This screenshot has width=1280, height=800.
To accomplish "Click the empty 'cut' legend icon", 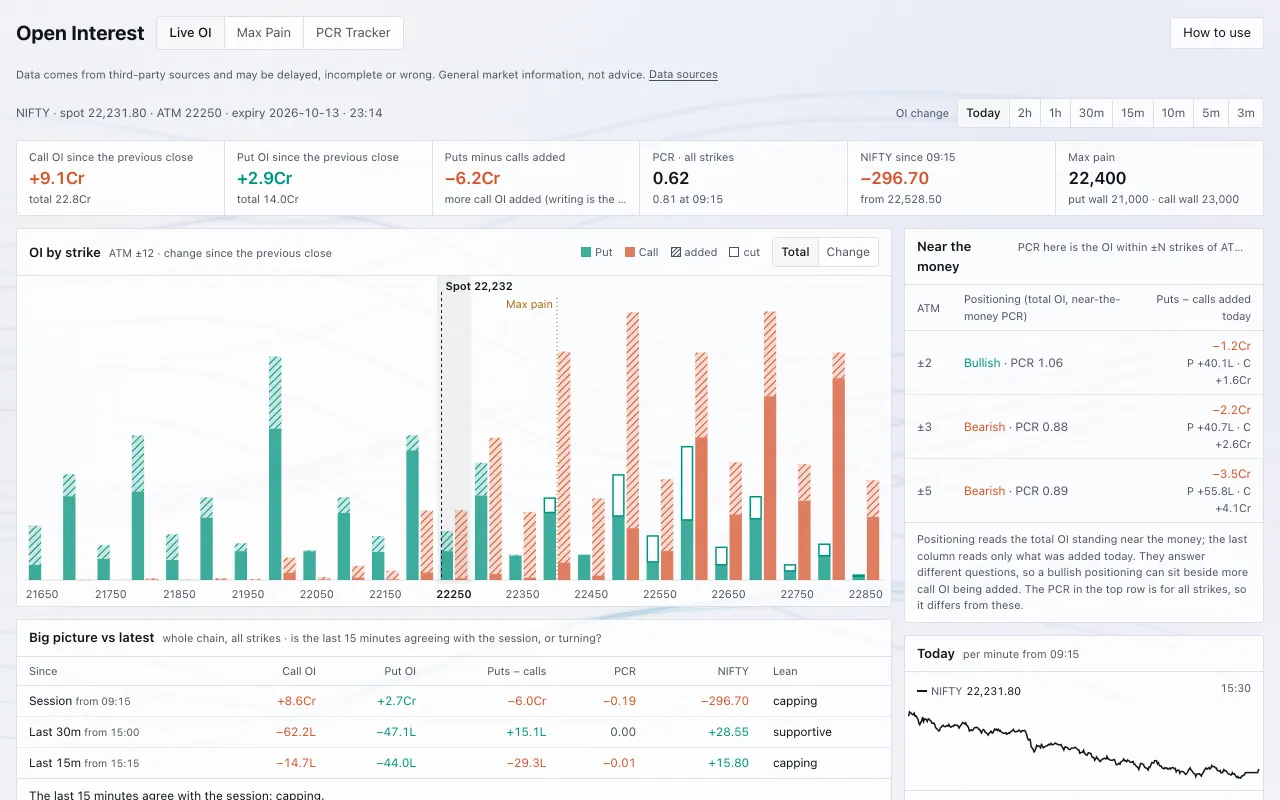I will coord(734,253).
